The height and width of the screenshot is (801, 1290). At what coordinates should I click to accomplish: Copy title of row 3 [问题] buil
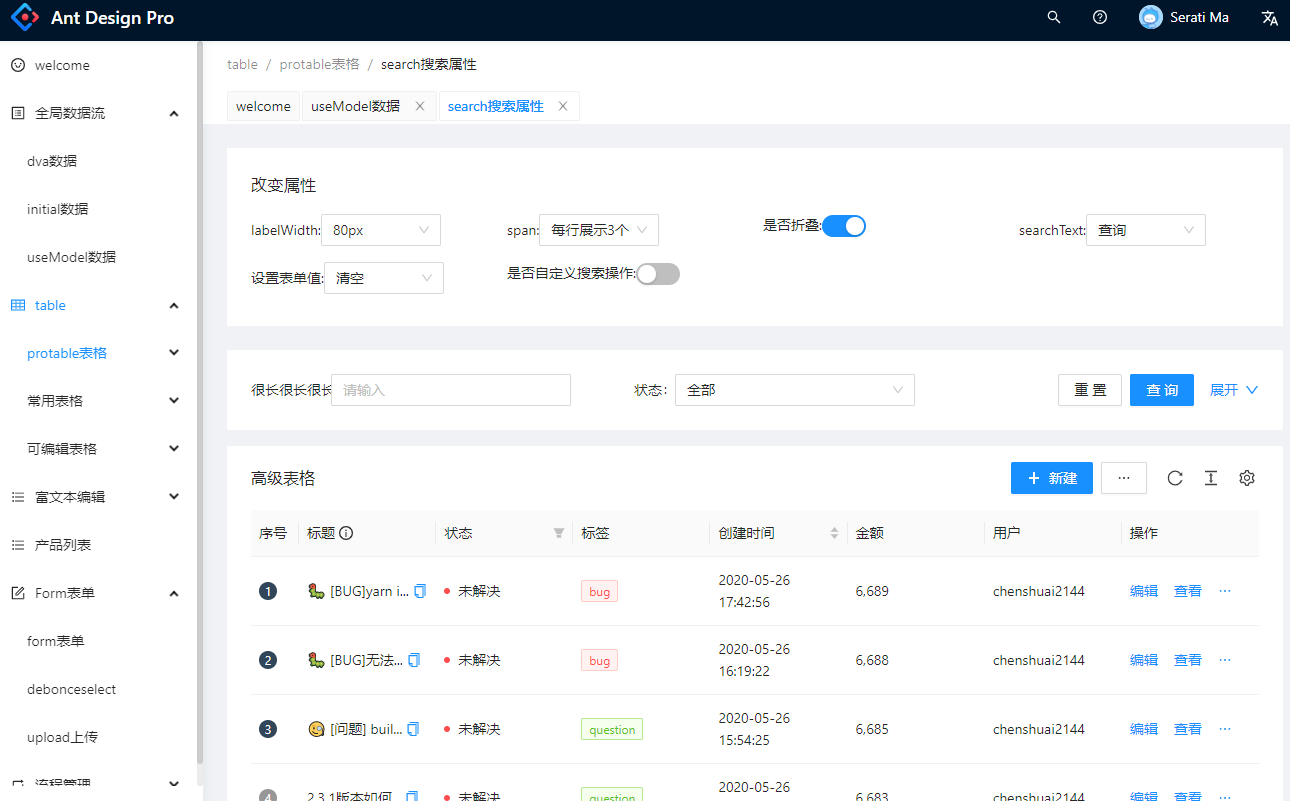[412, 729]
